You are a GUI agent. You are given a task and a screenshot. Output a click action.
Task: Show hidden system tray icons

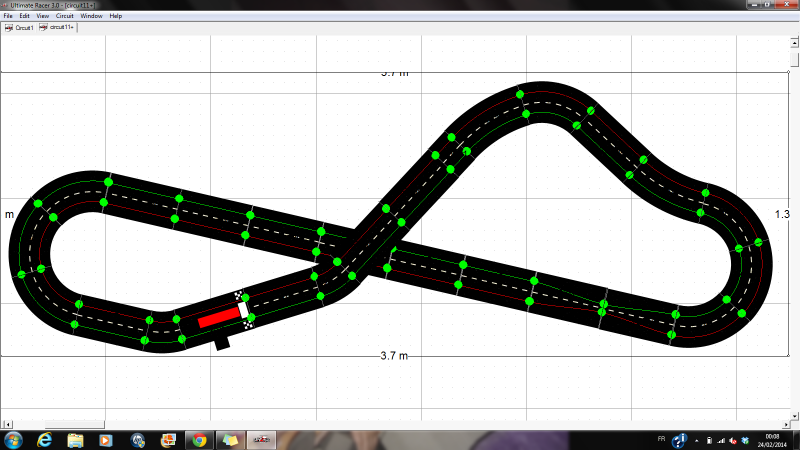tap(695, 440)
